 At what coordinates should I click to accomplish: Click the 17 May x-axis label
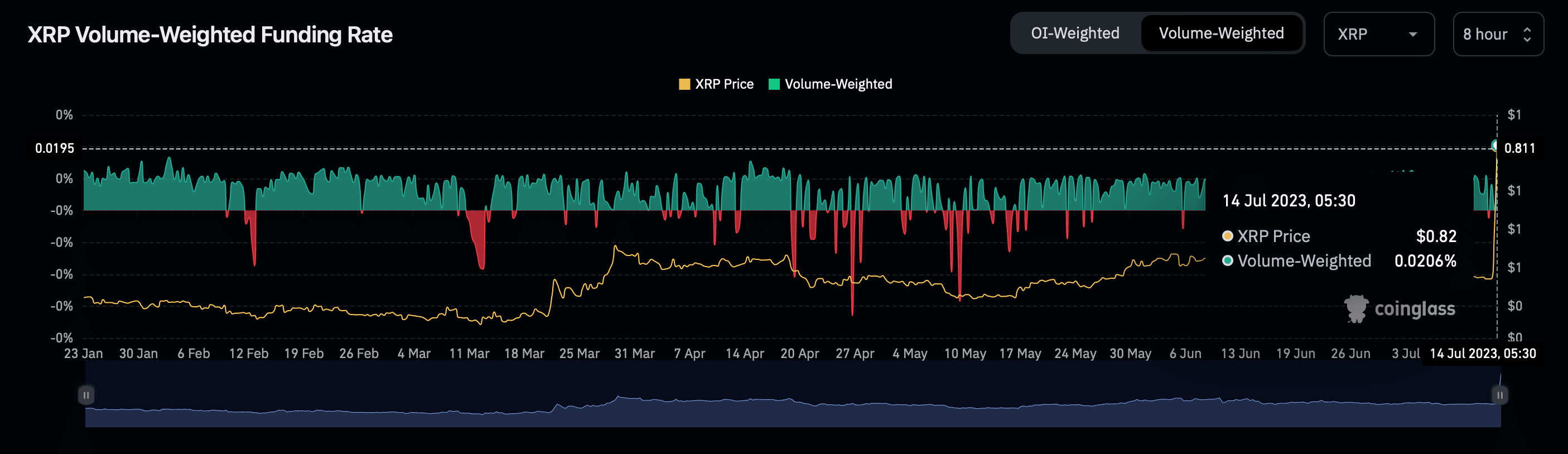pos(1020,354)
